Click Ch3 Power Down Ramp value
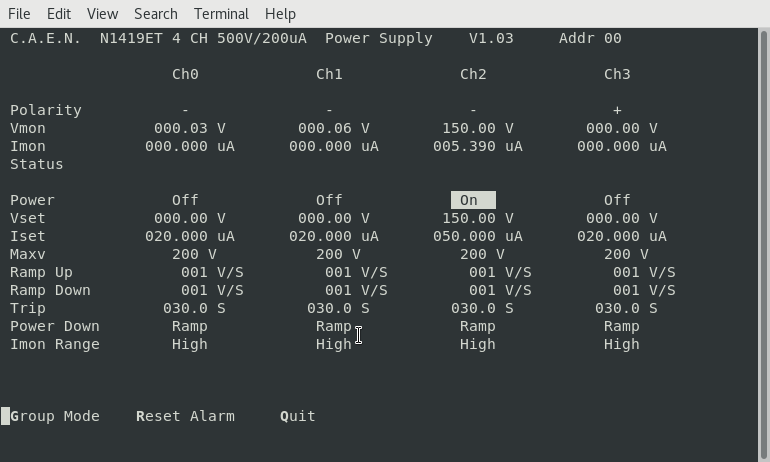Image resolution: width=770 pixels, height=462 pixels. [622, 326]
